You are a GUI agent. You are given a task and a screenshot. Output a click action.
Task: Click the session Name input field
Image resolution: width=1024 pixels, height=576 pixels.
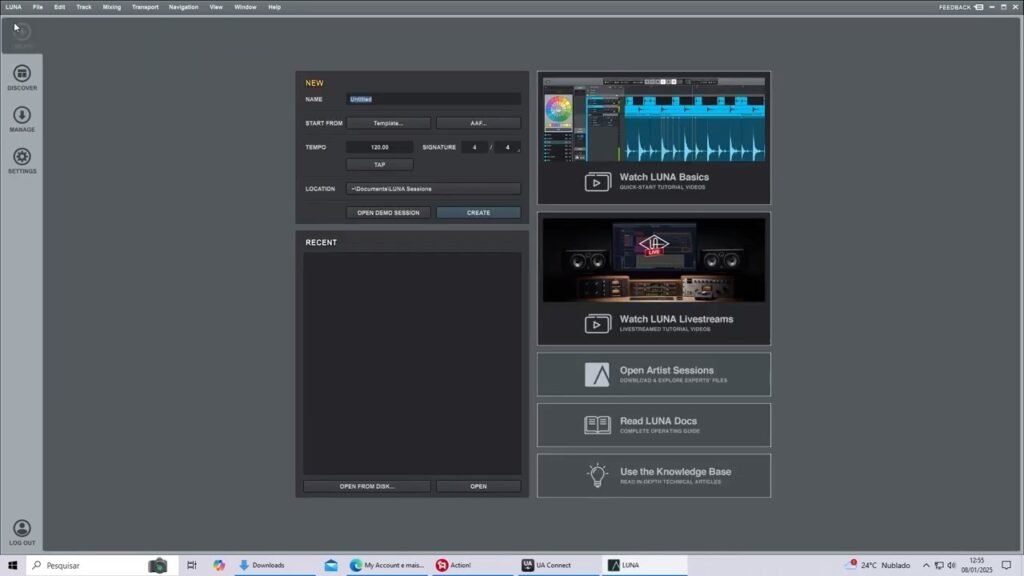tap(434, 99)
